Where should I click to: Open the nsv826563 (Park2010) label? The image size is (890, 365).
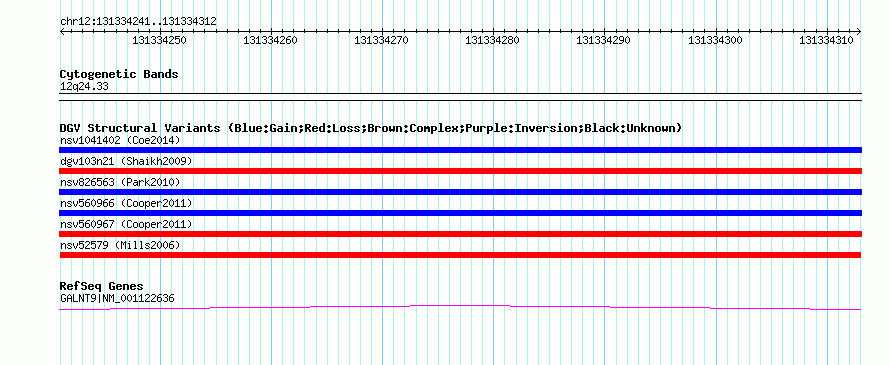click(120, 182)
